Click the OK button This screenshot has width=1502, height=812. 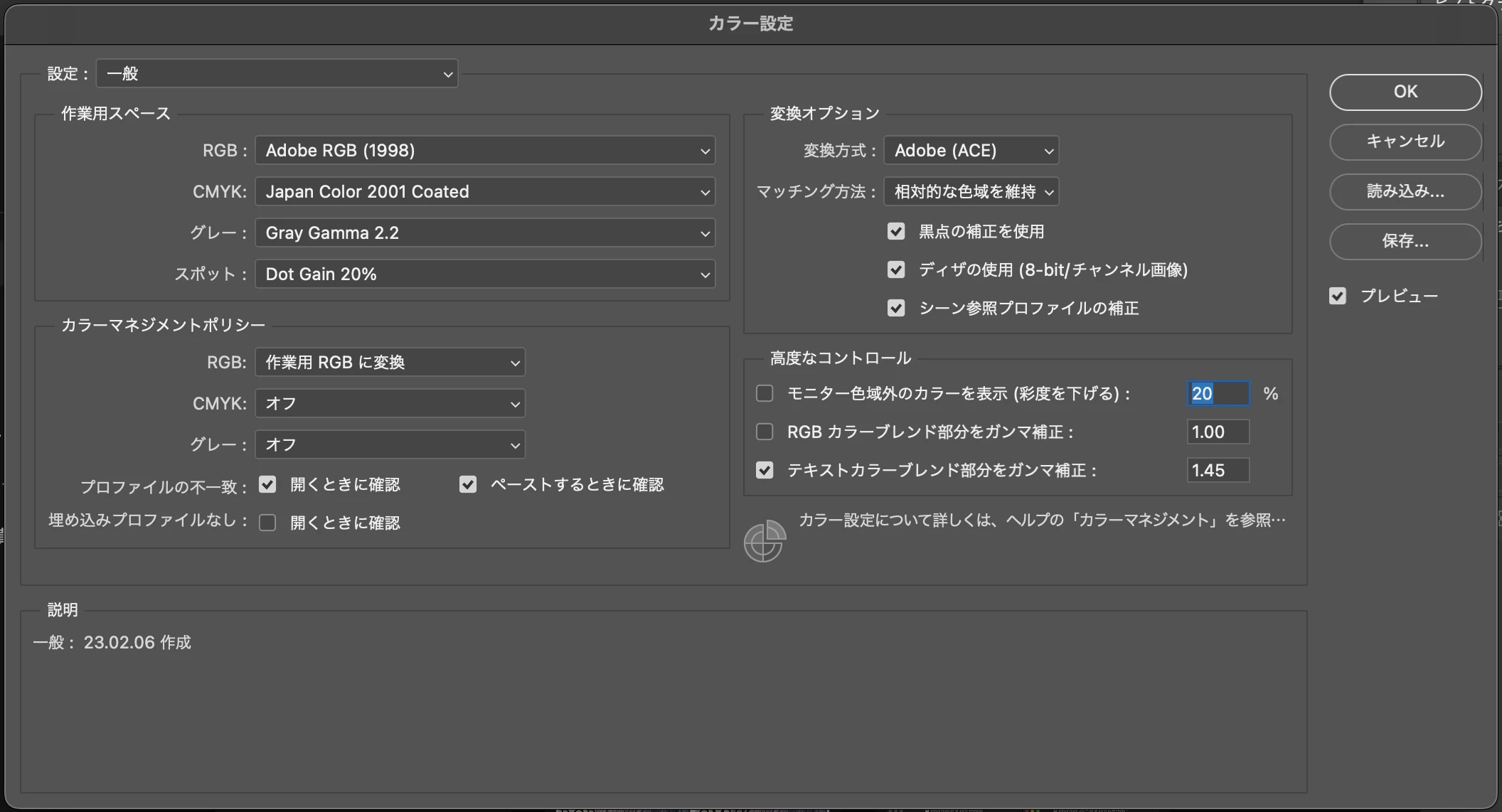pos(1405,92)
